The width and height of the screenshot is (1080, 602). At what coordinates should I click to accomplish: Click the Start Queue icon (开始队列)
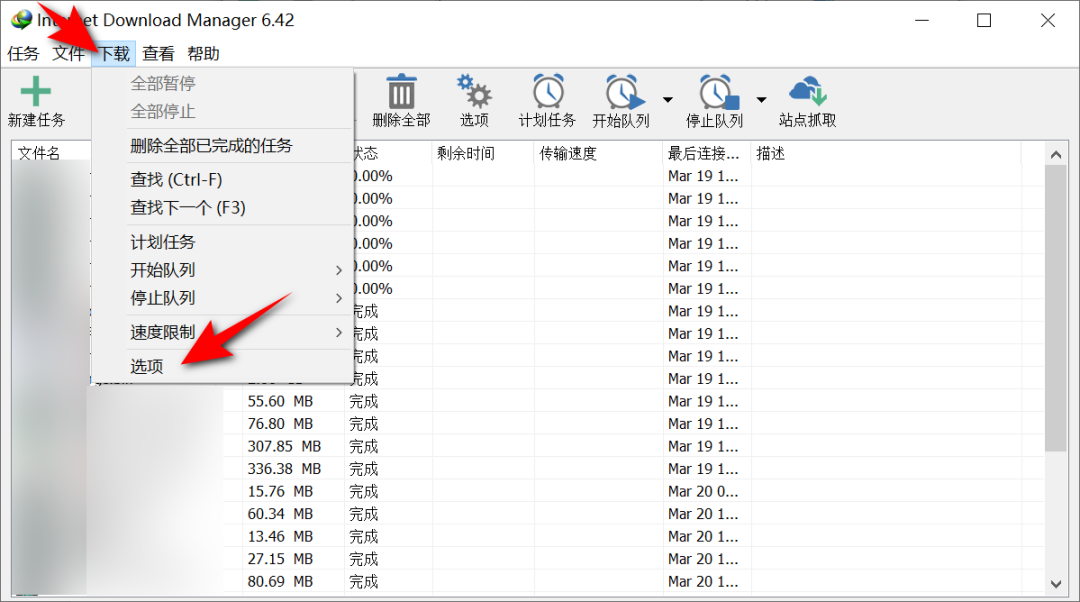(624, 92)
